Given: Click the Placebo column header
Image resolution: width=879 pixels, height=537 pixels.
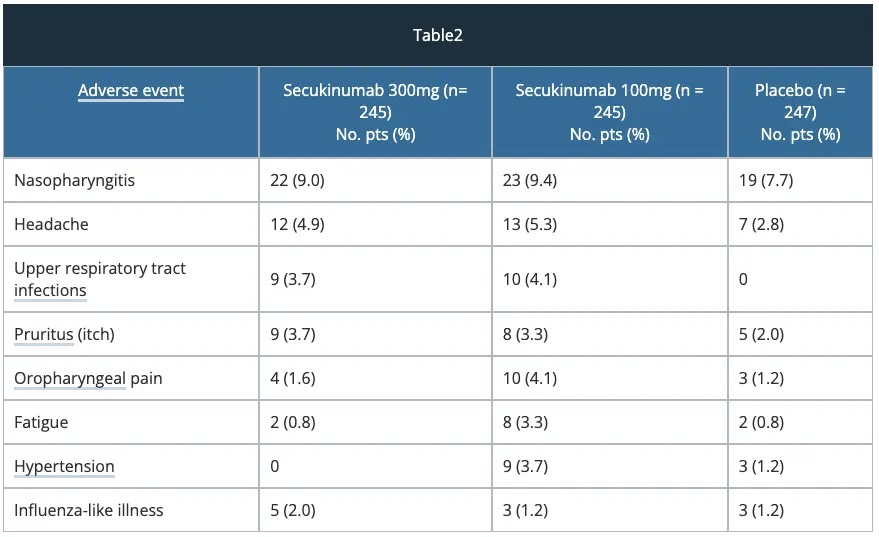Looking at the screenshot, I should pos(800,112).
